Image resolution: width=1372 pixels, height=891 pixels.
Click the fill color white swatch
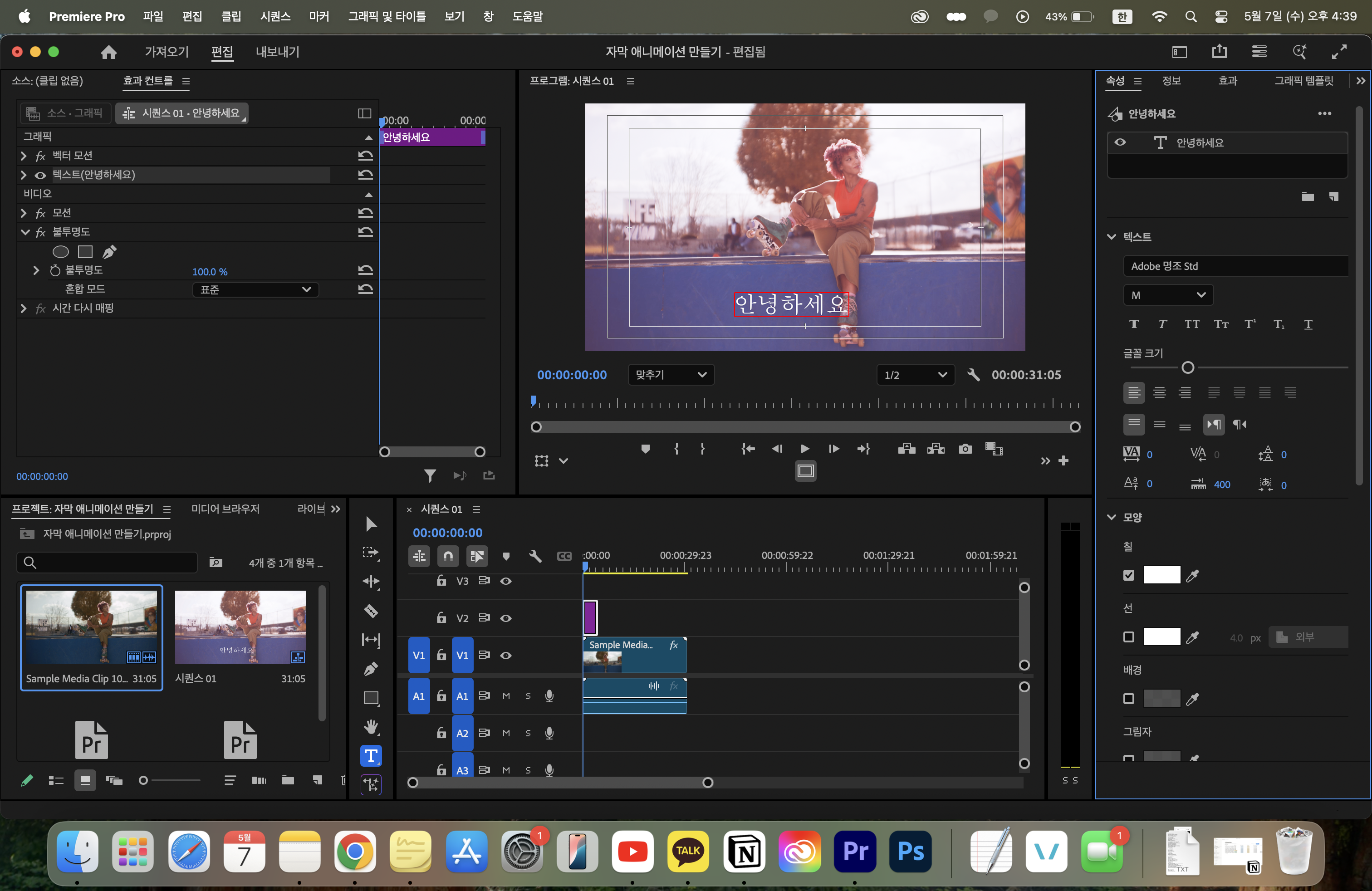point(1161,575)
